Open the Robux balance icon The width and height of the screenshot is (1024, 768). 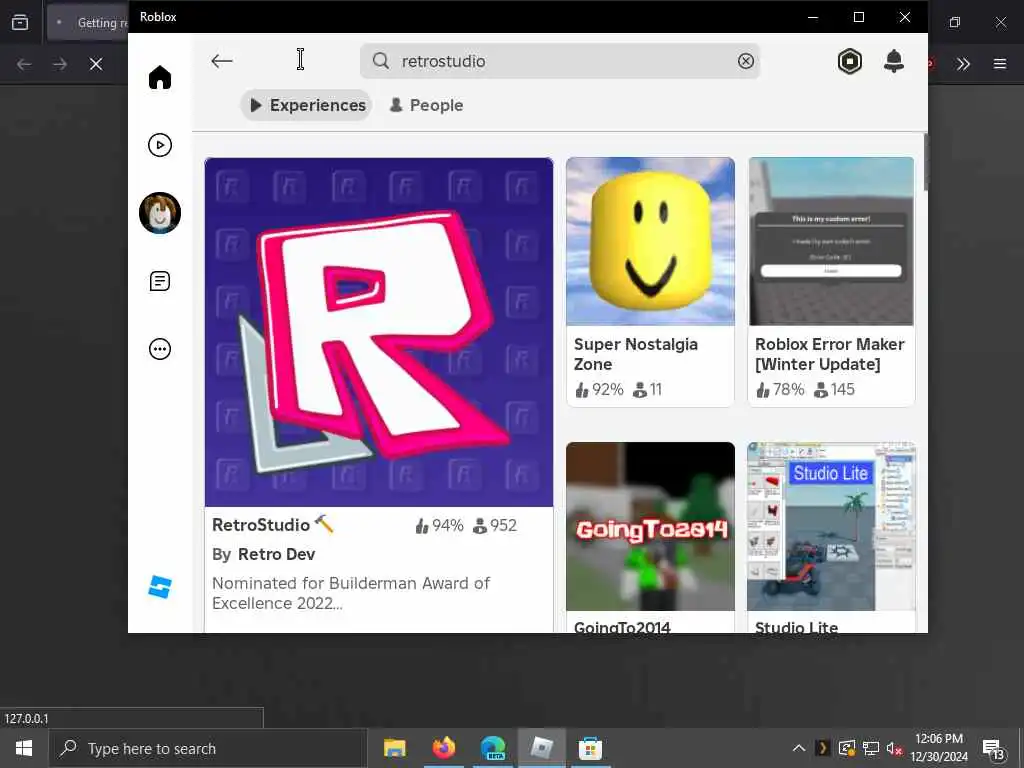tap(850, 61)
